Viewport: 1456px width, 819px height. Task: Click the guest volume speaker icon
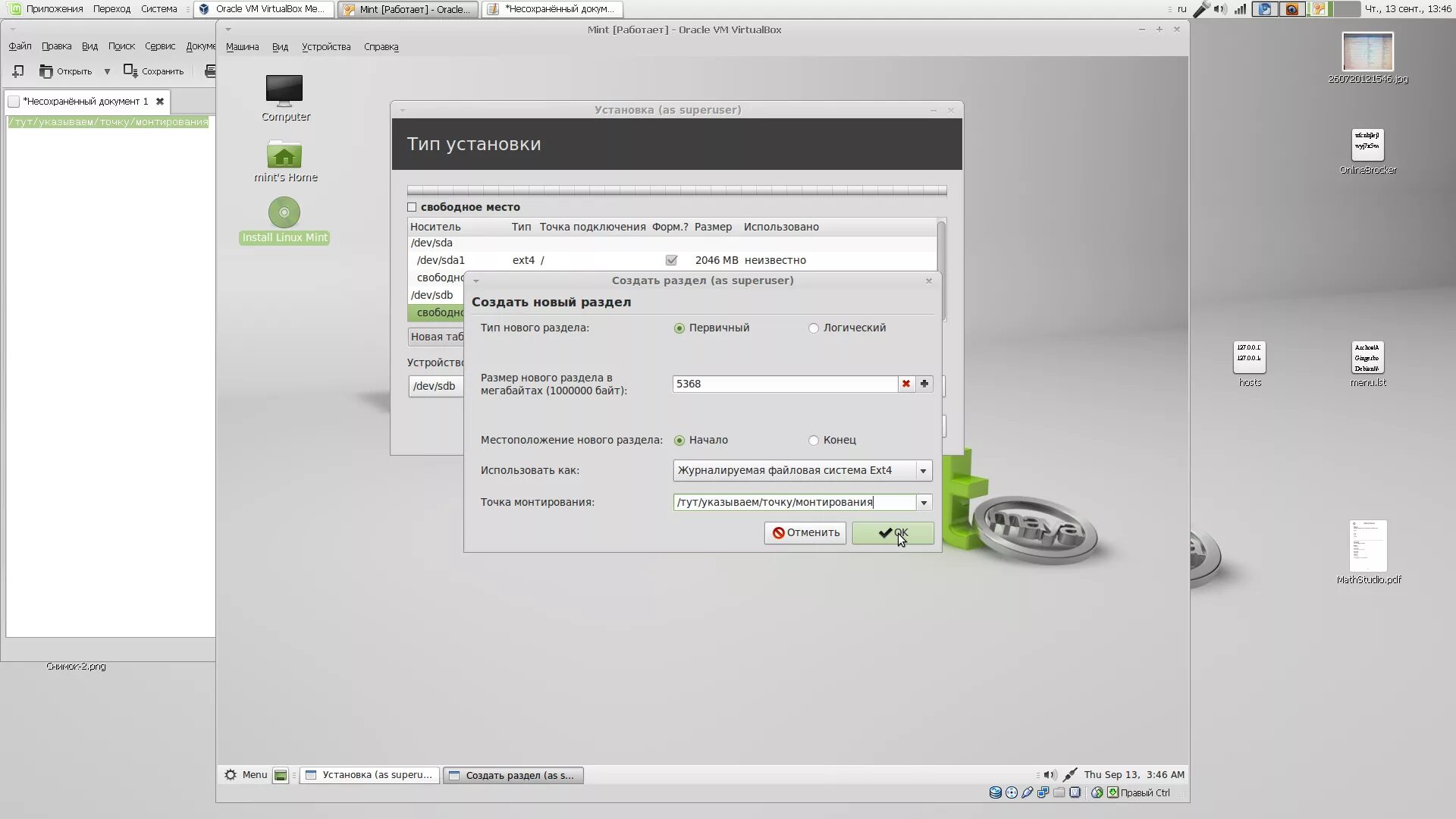click(1050, 775)
